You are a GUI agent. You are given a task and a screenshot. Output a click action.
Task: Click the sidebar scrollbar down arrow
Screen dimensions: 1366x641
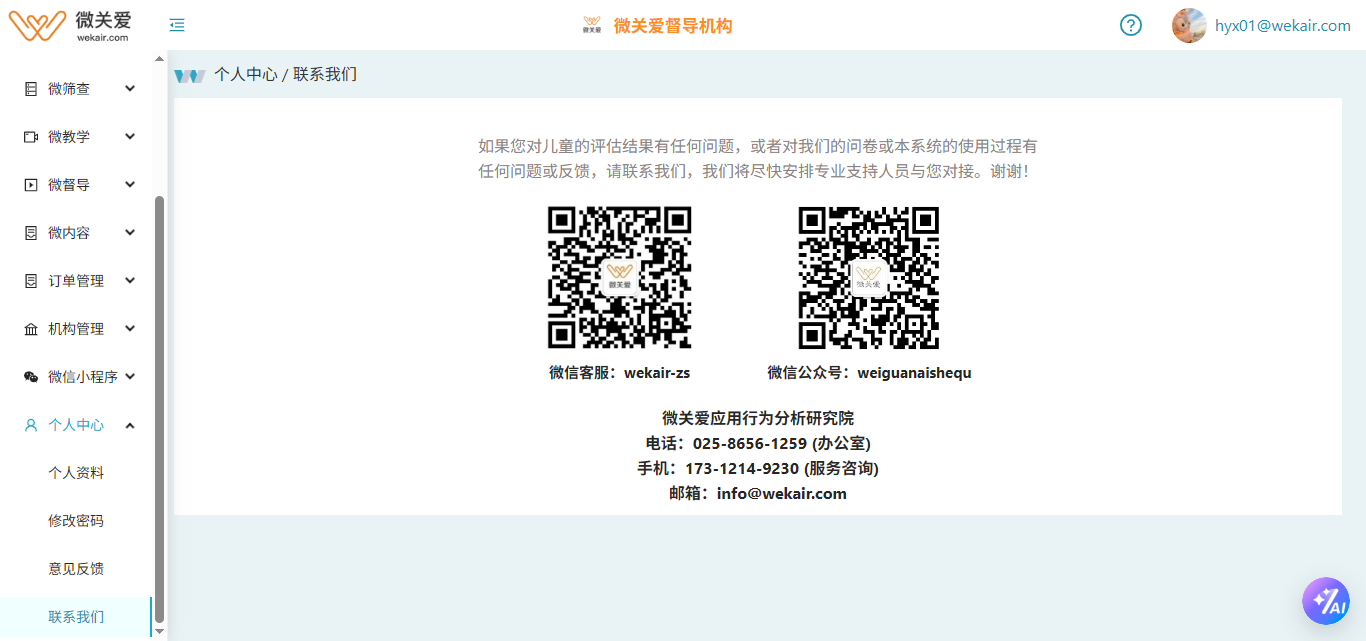pos(159,632)
